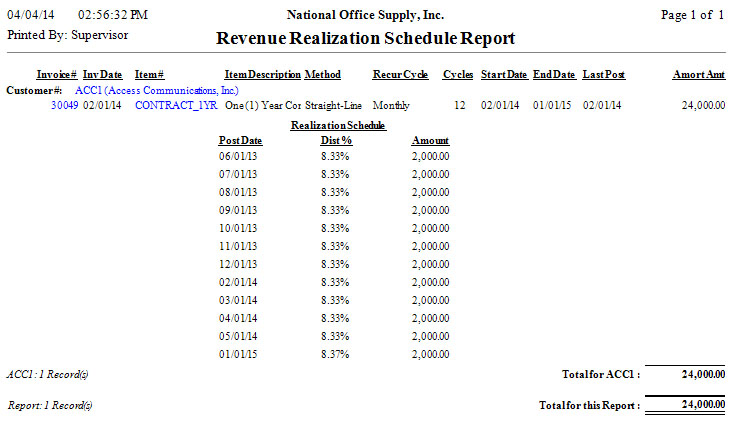Select the ItemDescription column header

(262, 75)
